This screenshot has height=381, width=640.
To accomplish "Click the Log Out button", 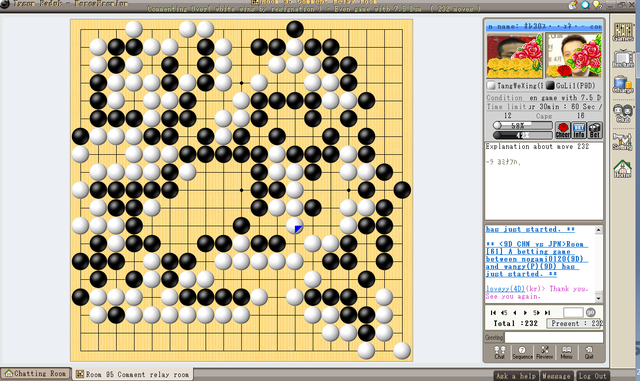I will [592, 376].
